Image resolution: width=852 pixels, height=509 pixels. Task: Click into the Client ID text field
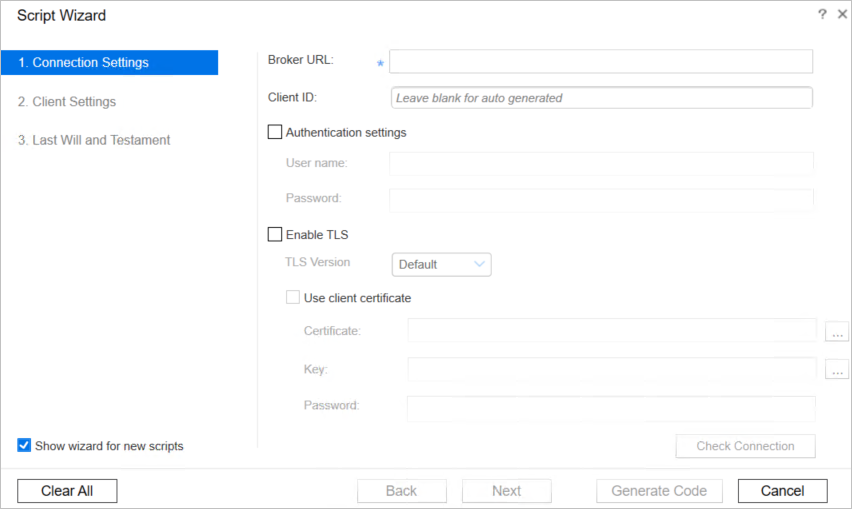[x=600, y=98]
